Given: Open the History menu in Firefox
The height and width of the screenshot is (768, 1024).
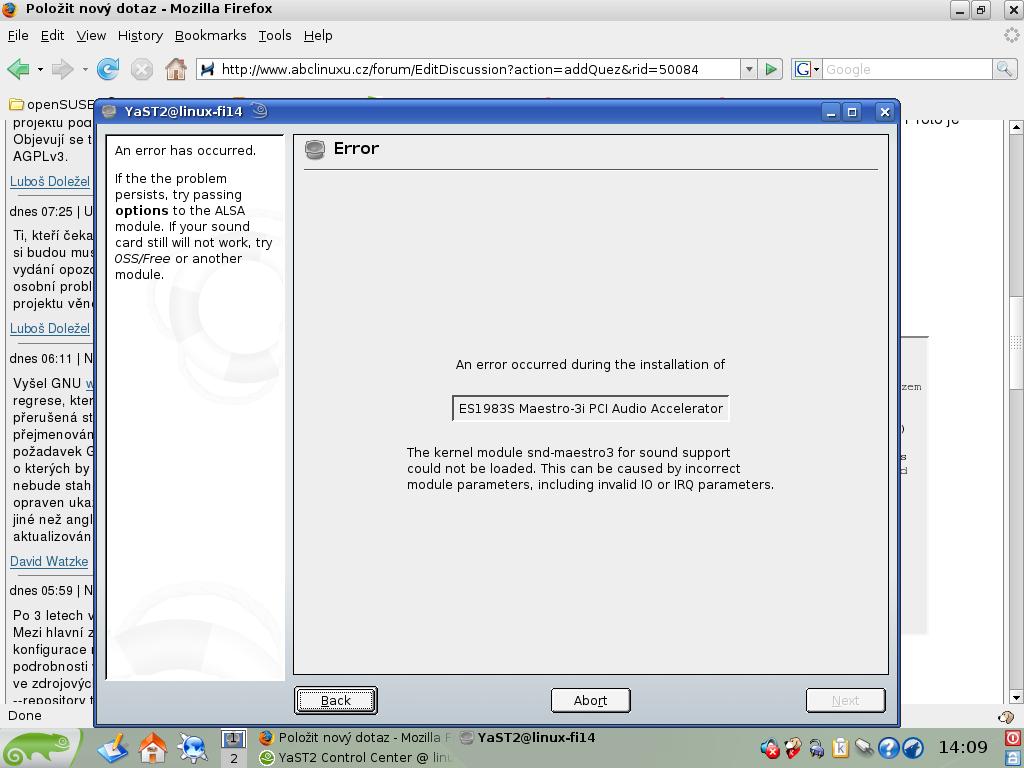Looking at the screenshot, I should click(140, 36).
